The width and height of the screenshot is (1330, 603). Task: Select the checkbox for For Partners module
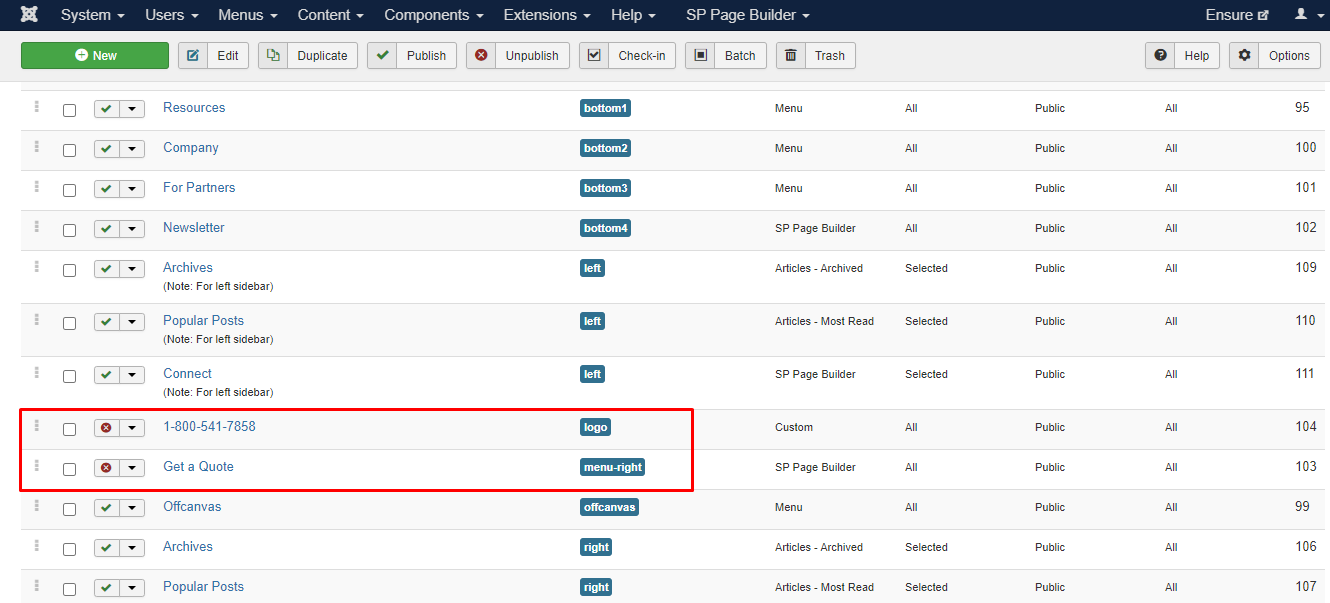pyautogui.click(x=69, y=190)
